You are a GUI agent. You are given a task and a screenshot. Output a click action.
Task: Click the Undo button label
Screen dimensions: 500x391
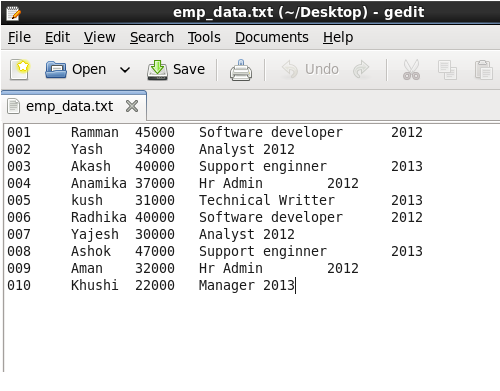click(322, 69)
